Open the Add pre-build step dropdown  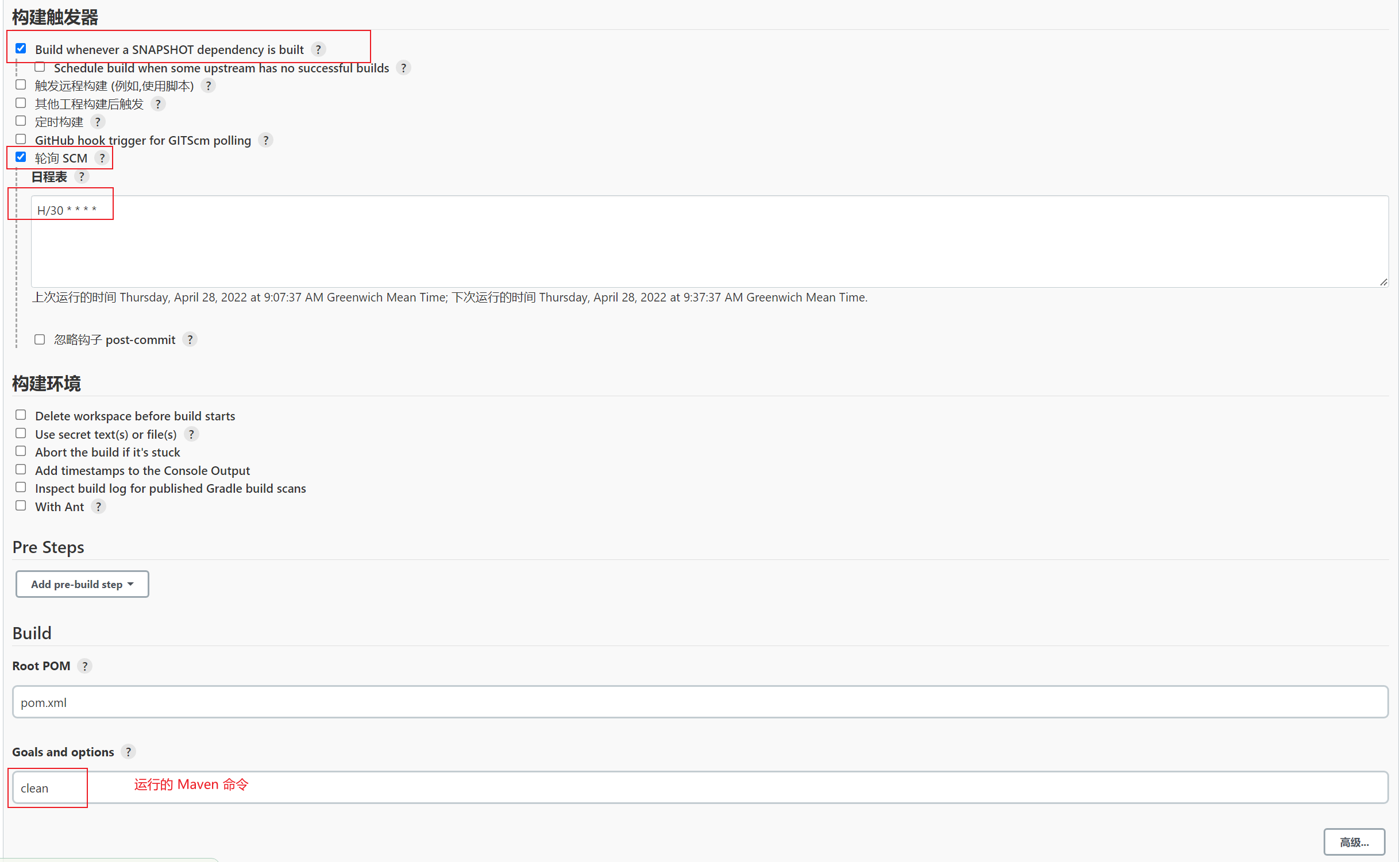pos(82,584)
